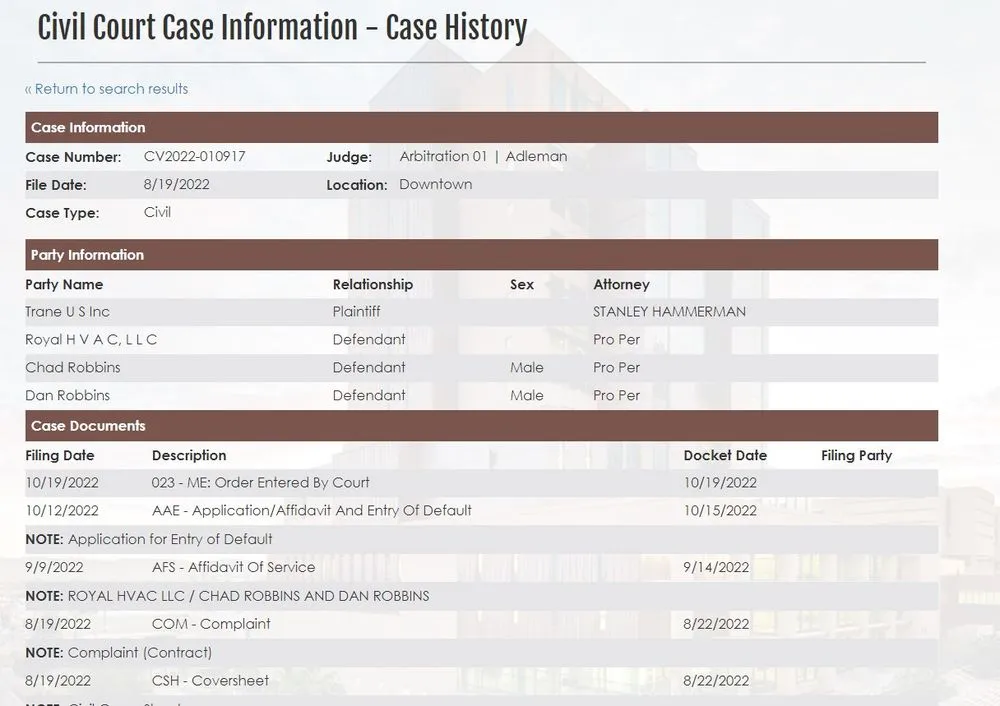Click the Dan Robbins party name
This screenshot has width=1000, height=706.
[x=67, y=396]
